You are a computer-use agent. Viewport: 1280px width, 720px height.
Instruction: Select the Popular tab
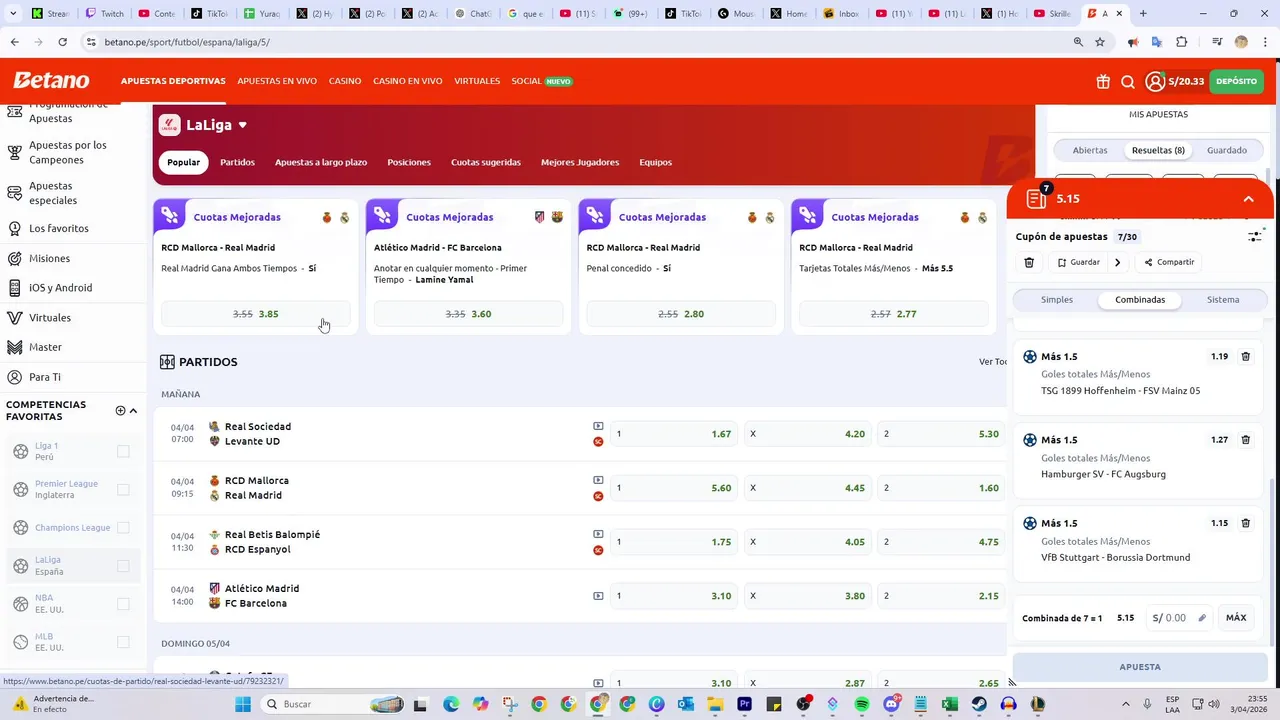tap(183, 162)
